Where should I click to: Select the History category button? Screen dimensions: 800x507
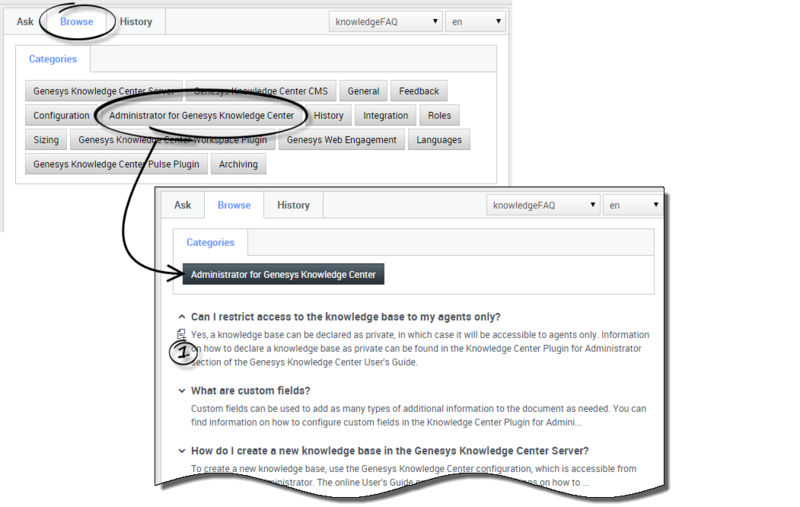pyautogui.click(x=329, y=116)
